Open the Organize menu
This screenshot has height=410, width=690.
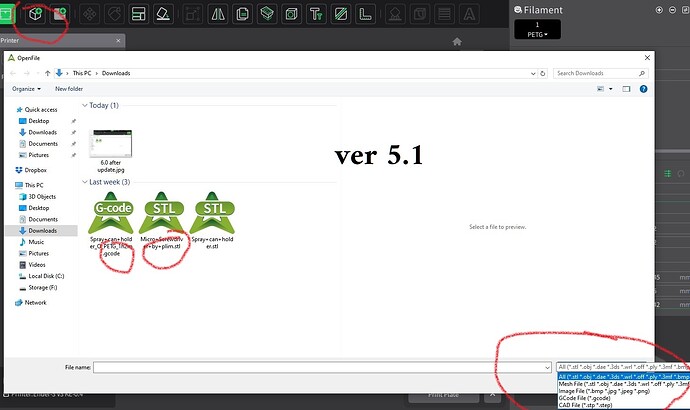point(26,89)
